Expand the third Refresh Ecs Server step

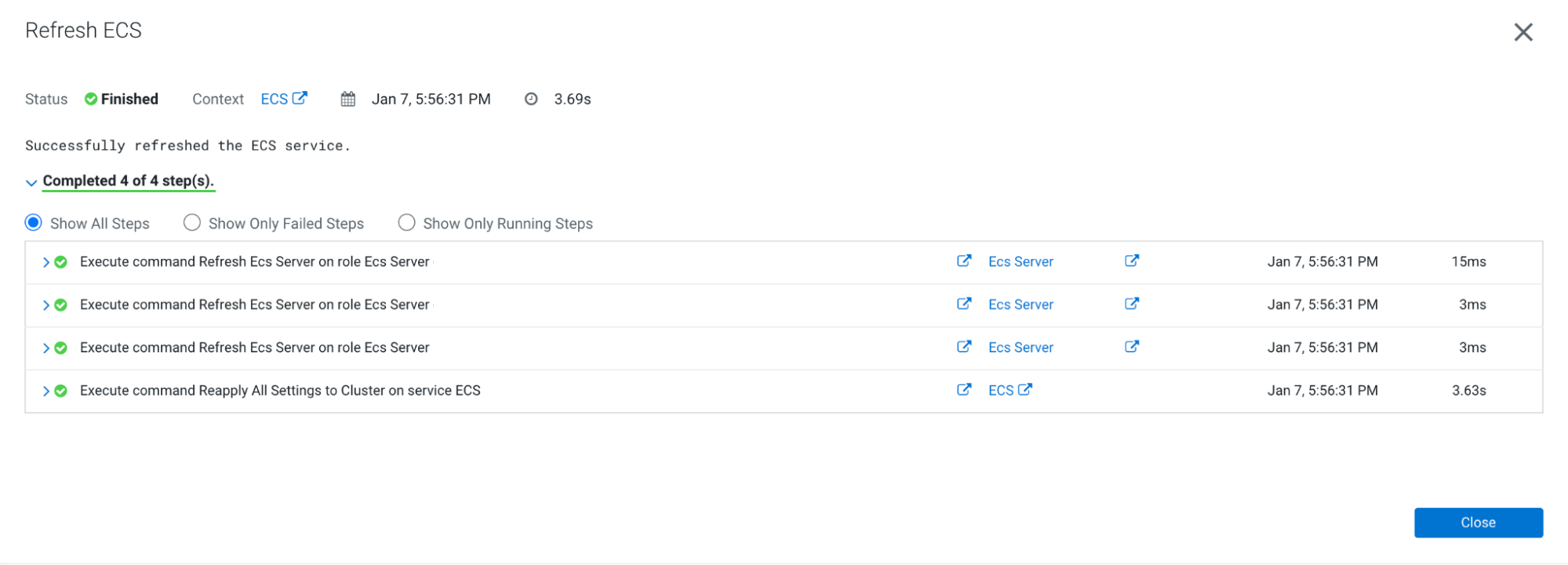tap(46, 348)
